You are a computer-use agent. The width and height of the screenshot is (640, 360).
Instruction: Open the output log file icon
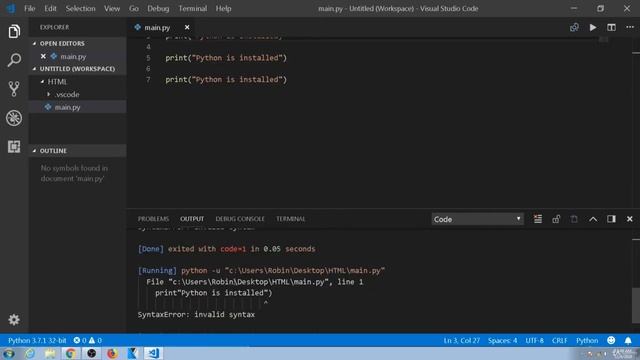[x=574, y=219]
